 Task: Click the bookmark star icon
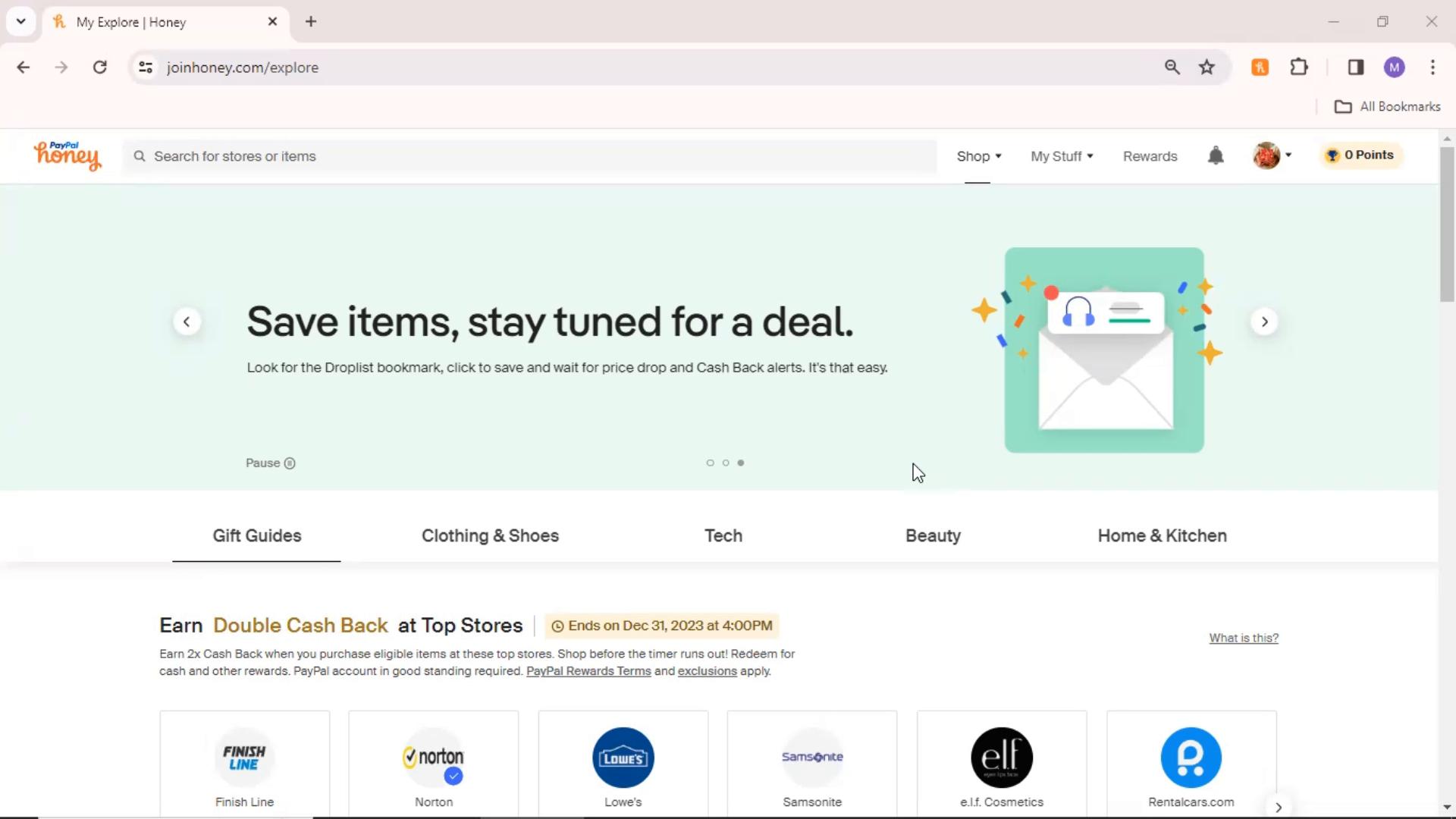click(x=1209, y=68)
